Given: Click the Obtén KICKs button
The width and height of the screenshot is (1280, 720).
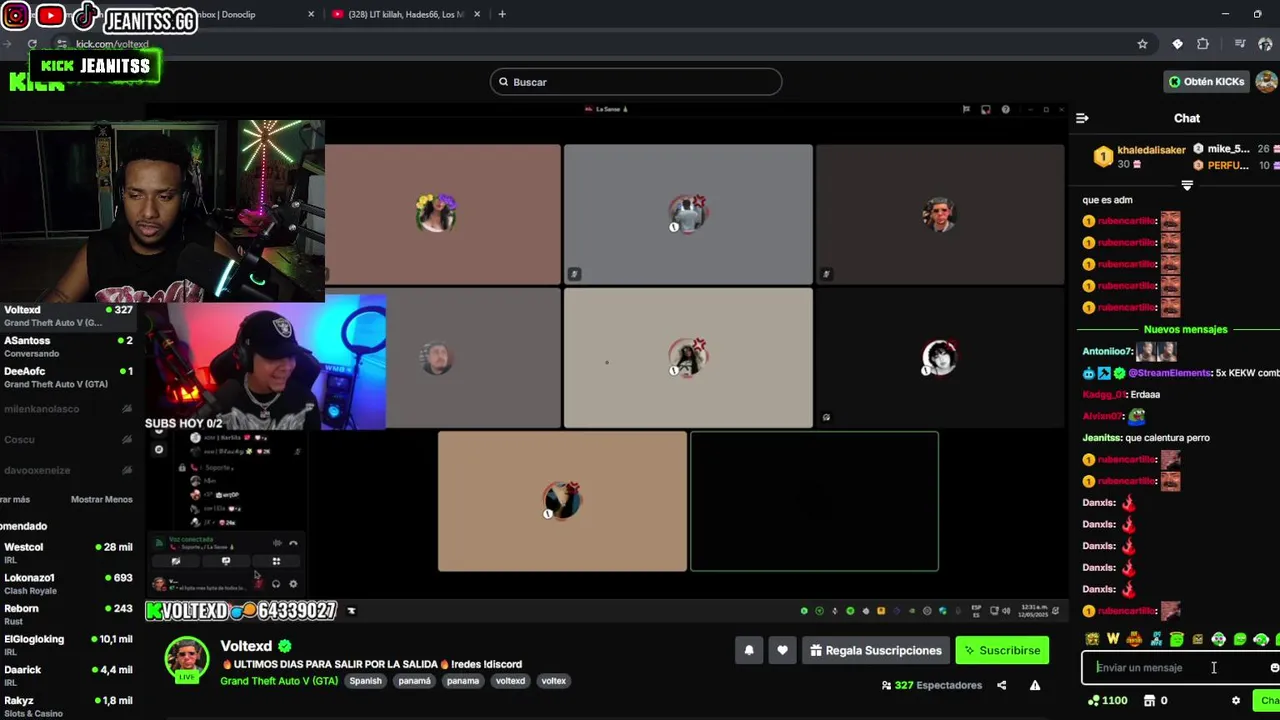Looking at the screenshot, I should click(x=1207, y=82).
